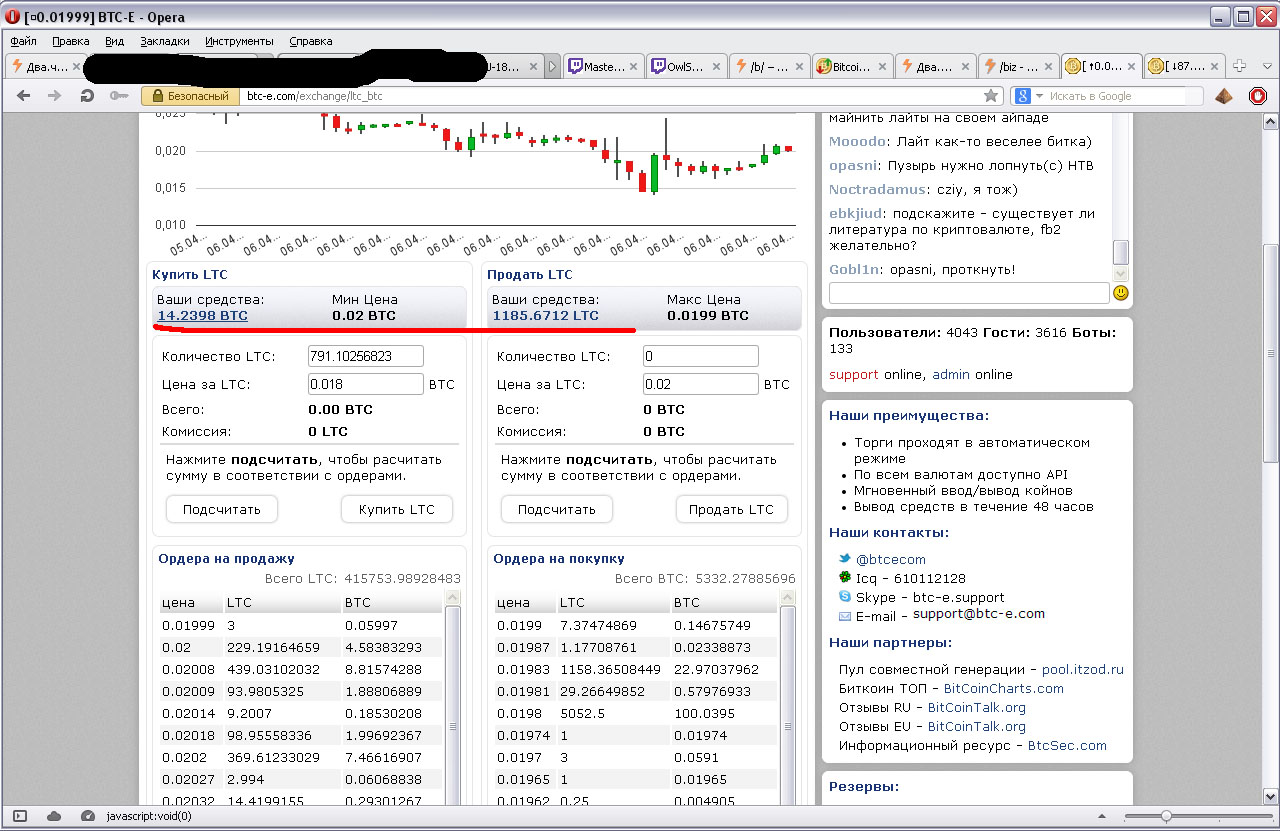The height and width of the screenshot is (831, 1280).
Task: Open Opera Link cloud icon in status bar
Action: point(54,816)
